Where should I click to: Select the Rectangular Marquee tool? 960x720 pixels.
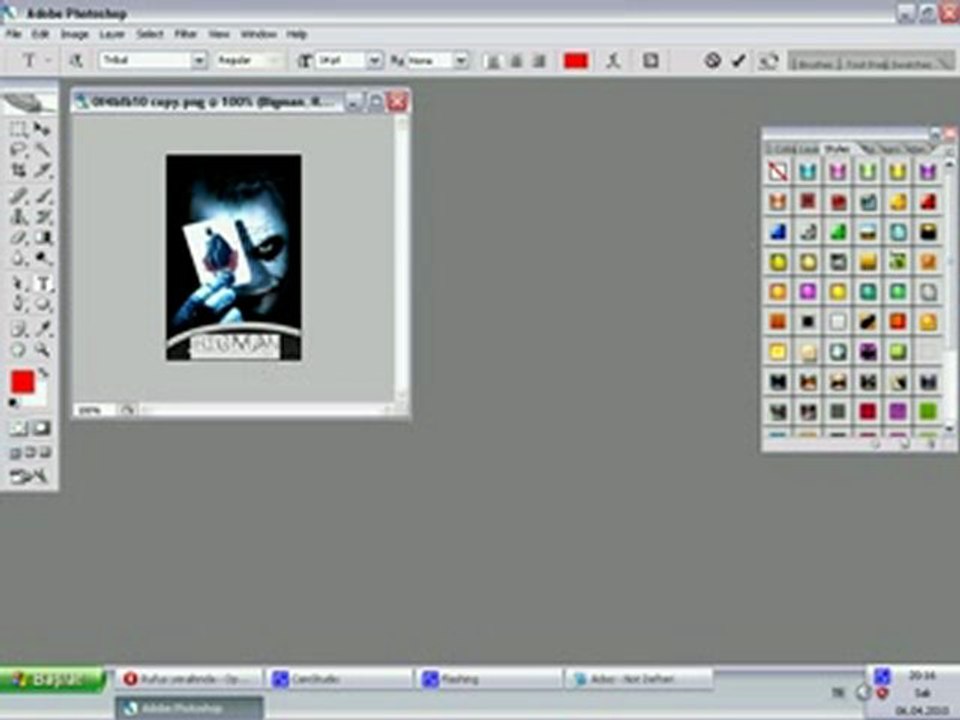click(x=18, y=129)
